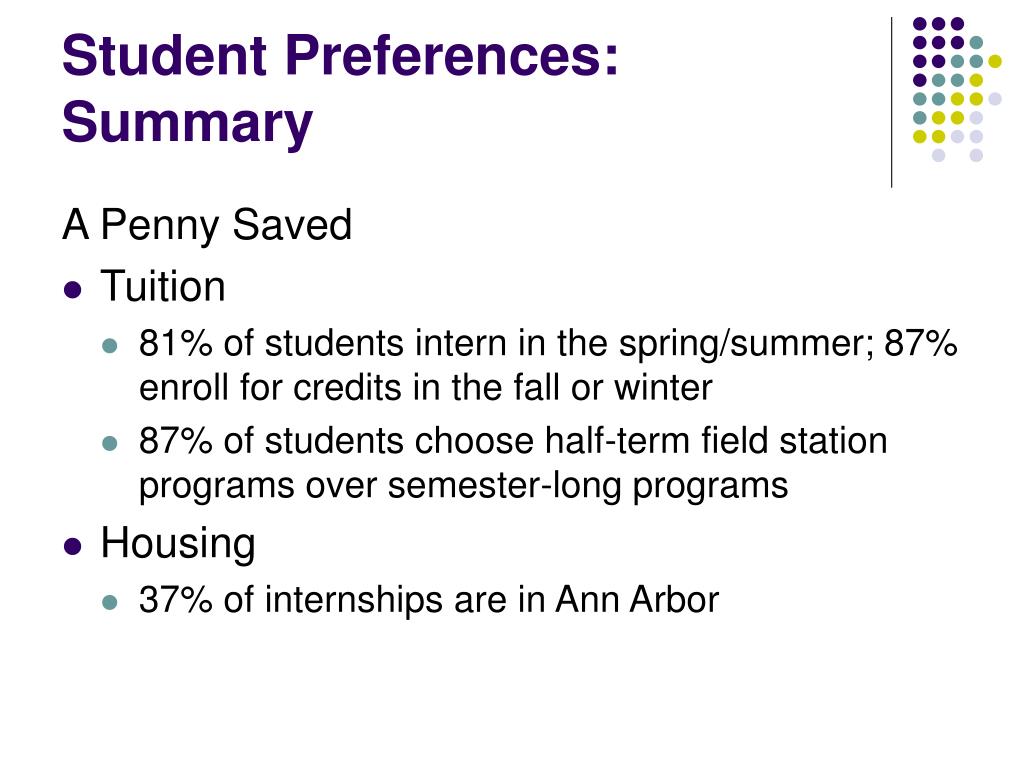Image resolution: width=1024 pixels, height=768 pixels.
Task: Click the teal bullet before '81% of students'
Action: point(110,345)
